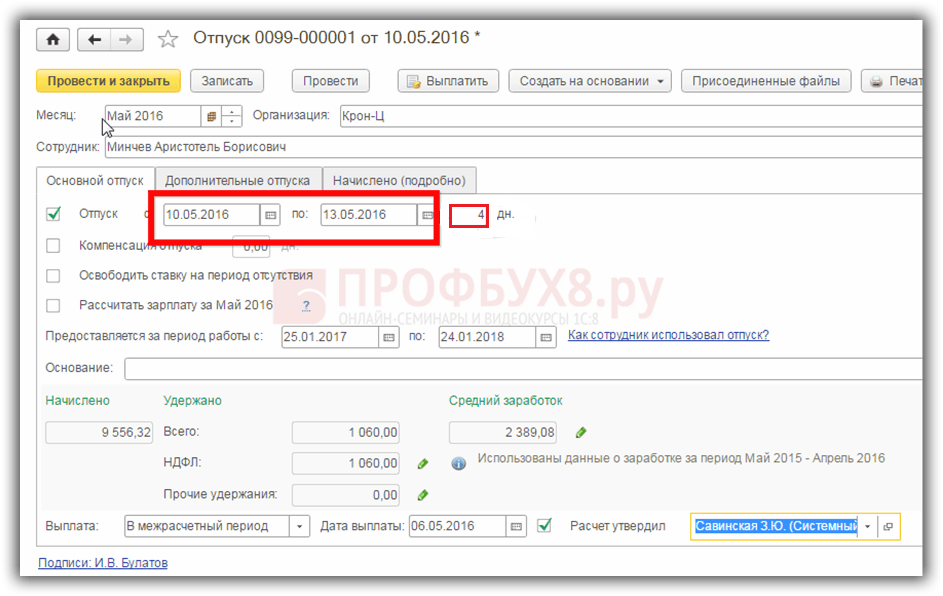943x596 pixels.
Task: Edit Прочие удержания with pencil icon
Action: click(423, 495)
